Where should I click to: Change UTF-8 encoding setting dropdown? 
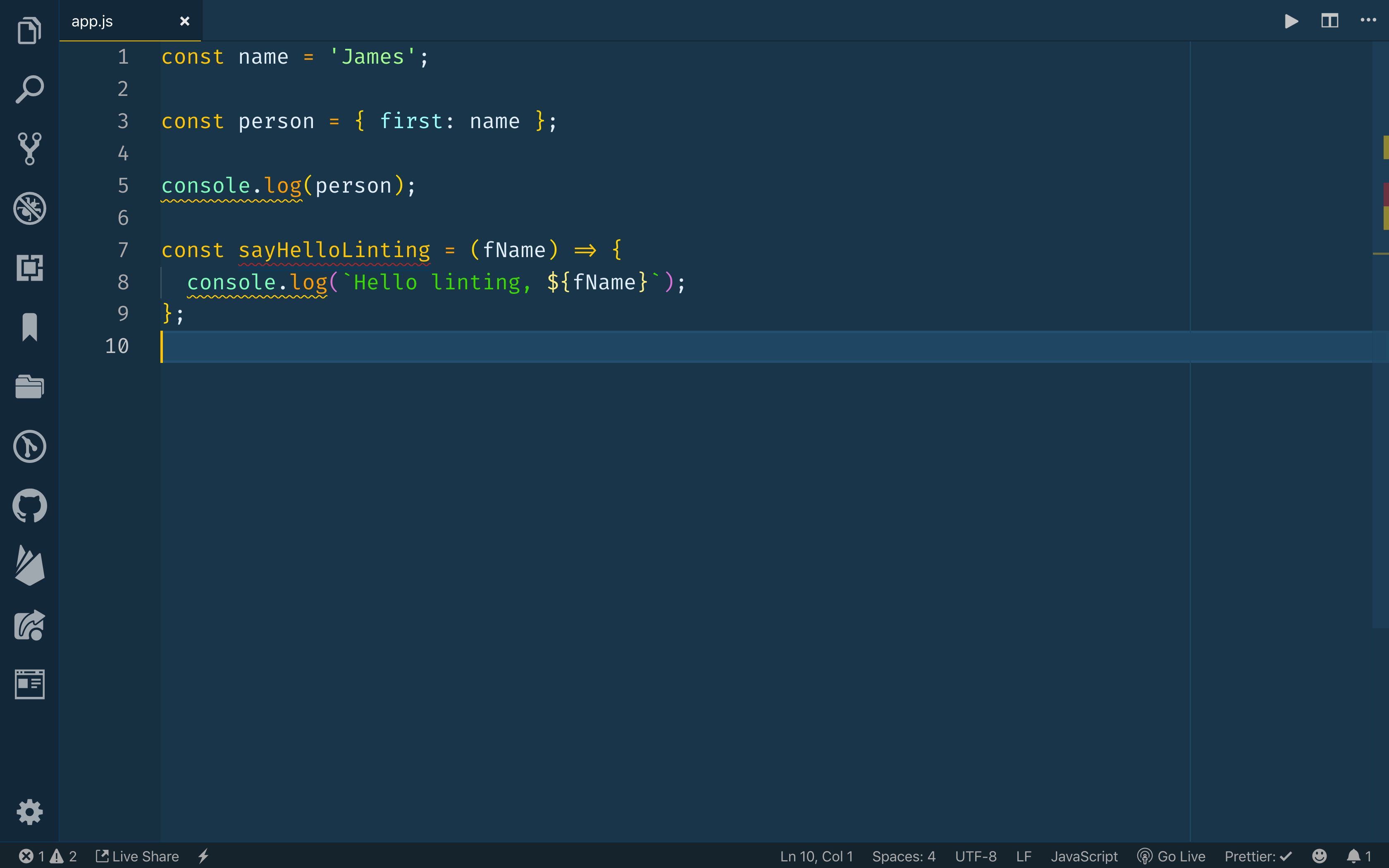(976, 855)
